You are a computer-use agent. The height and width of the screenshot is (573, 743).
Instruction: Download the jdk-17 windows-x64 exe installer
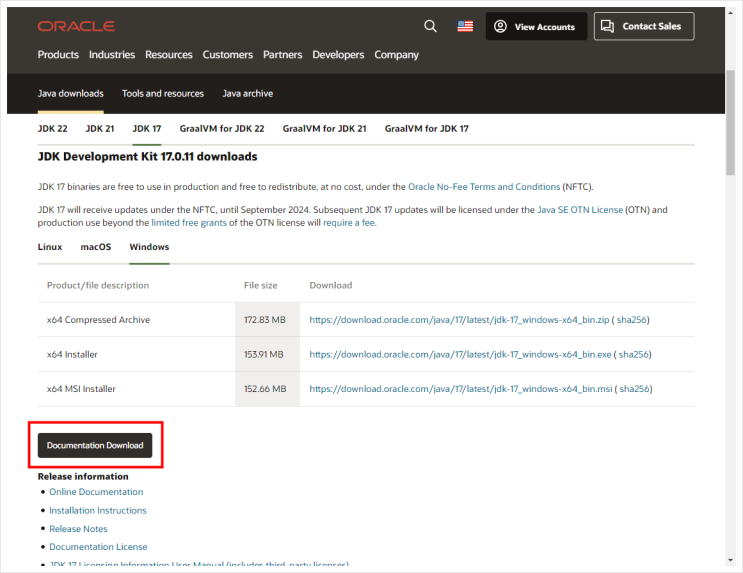(460, 355)
